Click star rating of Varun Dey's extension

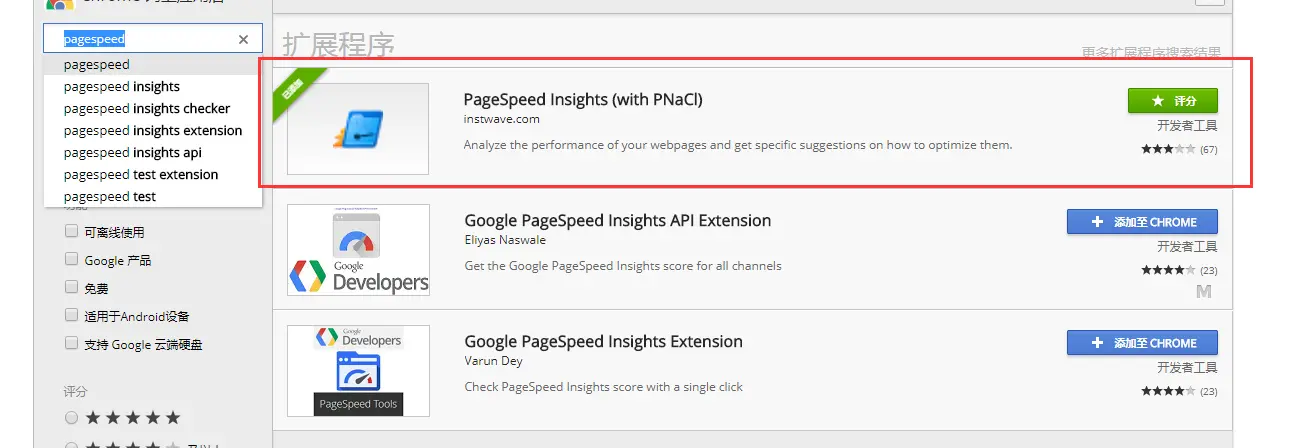coord(1168,391)
